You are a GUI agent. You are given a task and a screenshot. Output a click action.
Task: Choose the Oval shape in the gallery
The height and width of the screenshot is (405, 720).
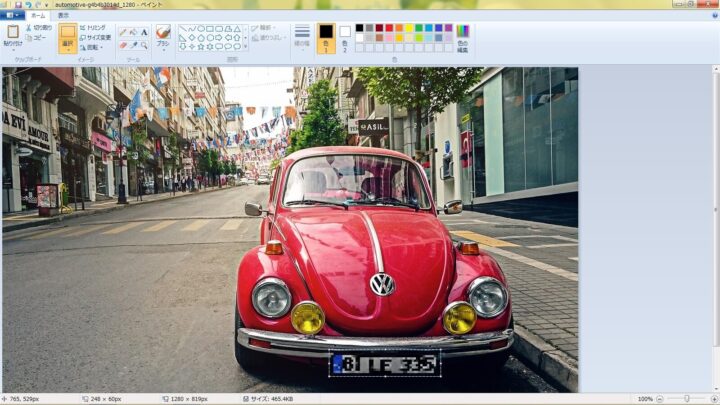(x=201, y=28)
